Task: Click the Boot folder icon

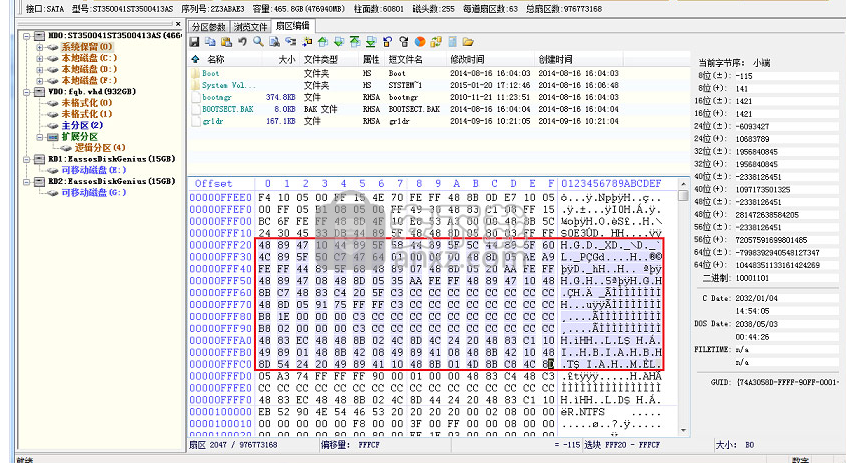Action: click(x=195, y=73)
